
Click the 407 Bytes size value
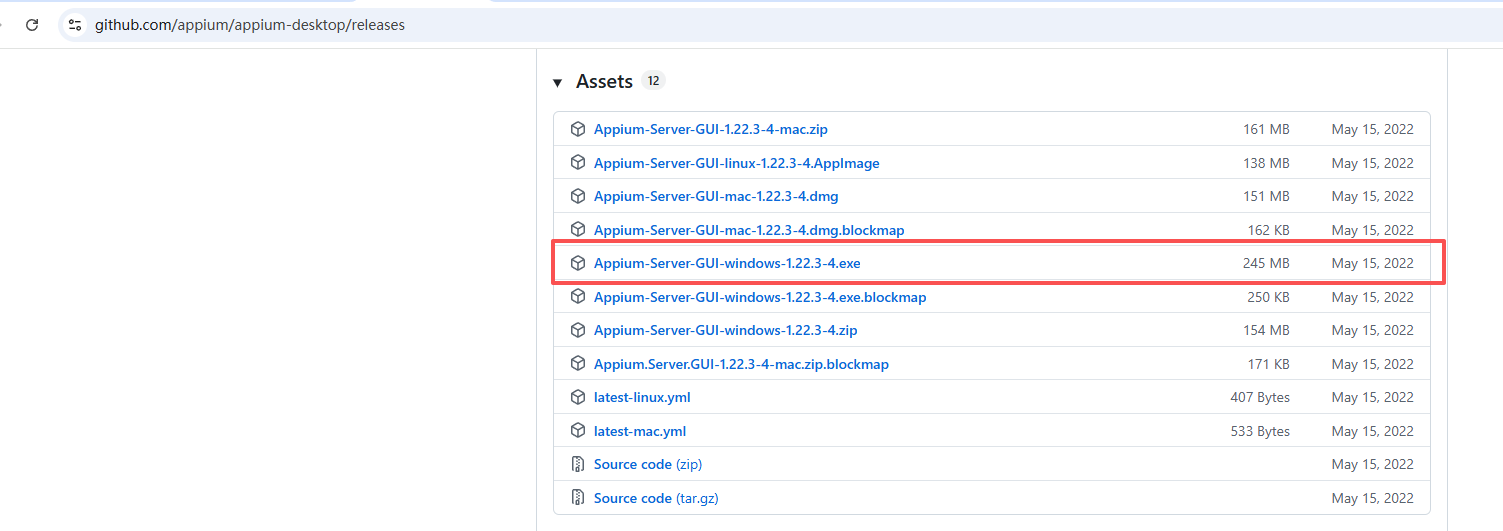pyautogui.click(x=1260, y=397)
